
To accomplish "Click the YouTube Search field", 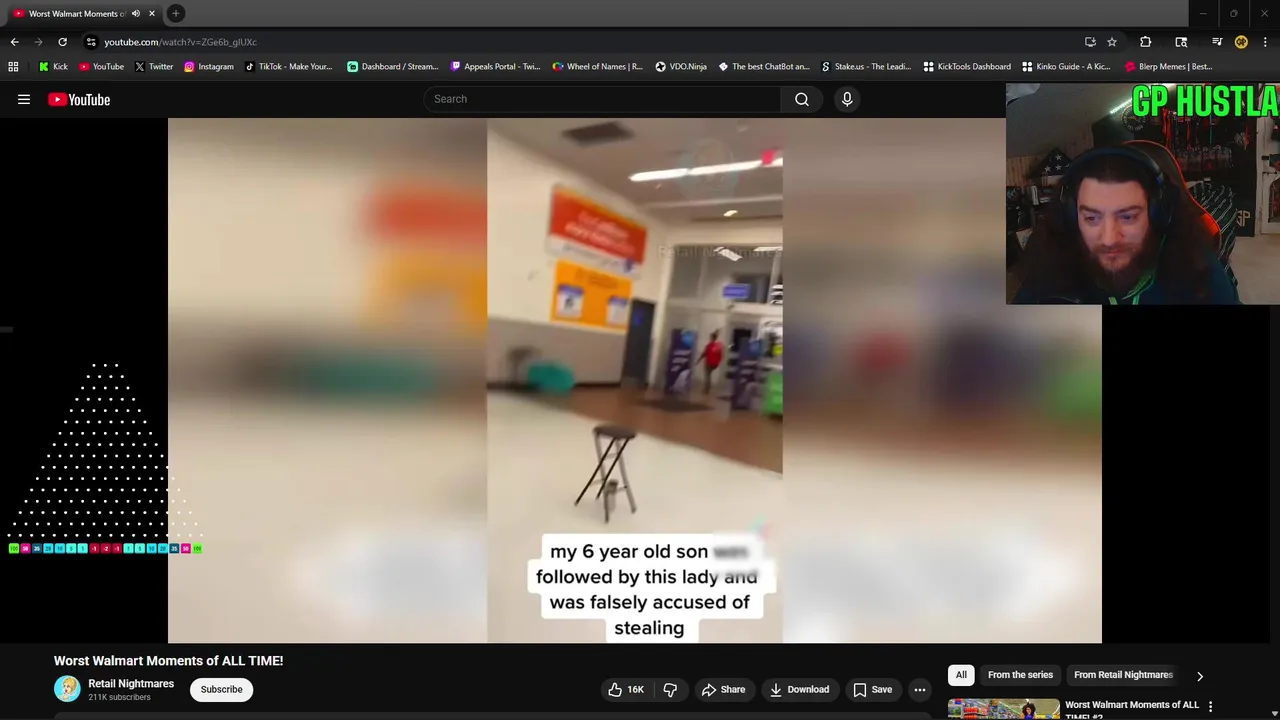I will [x=602, y=99].
